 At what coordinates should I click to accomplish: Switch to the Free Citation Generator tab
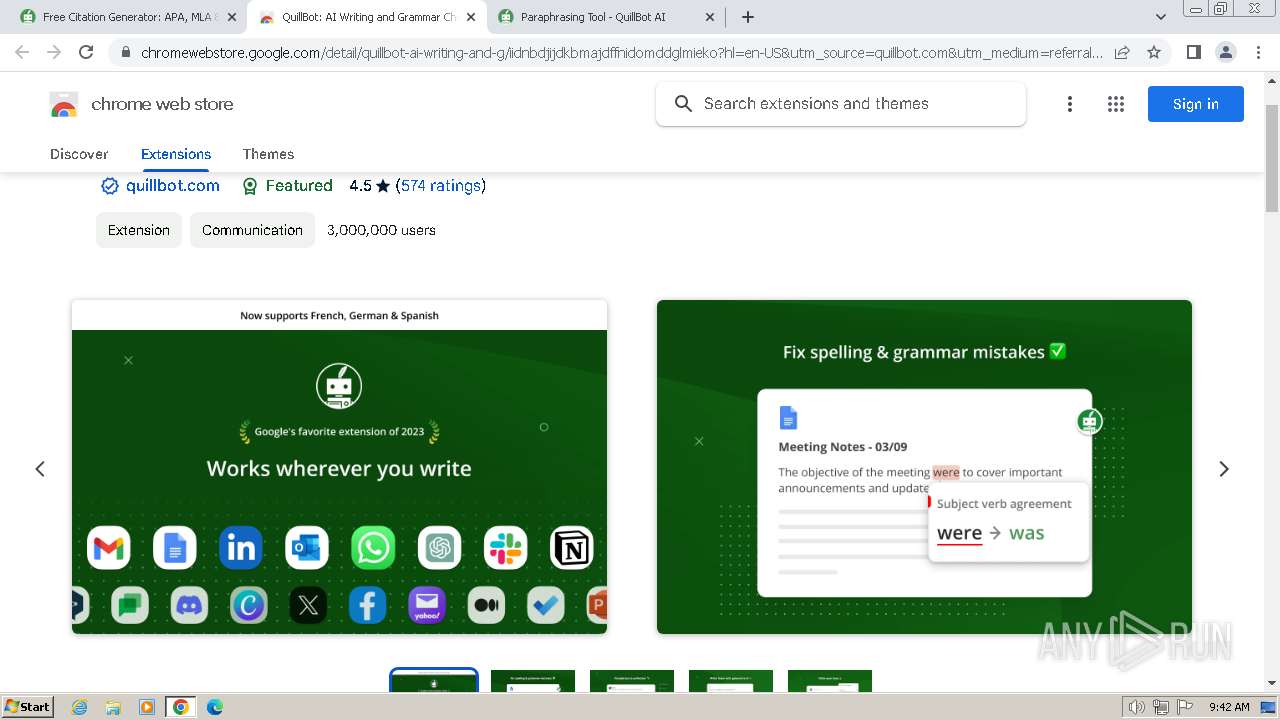pos(130,17)
